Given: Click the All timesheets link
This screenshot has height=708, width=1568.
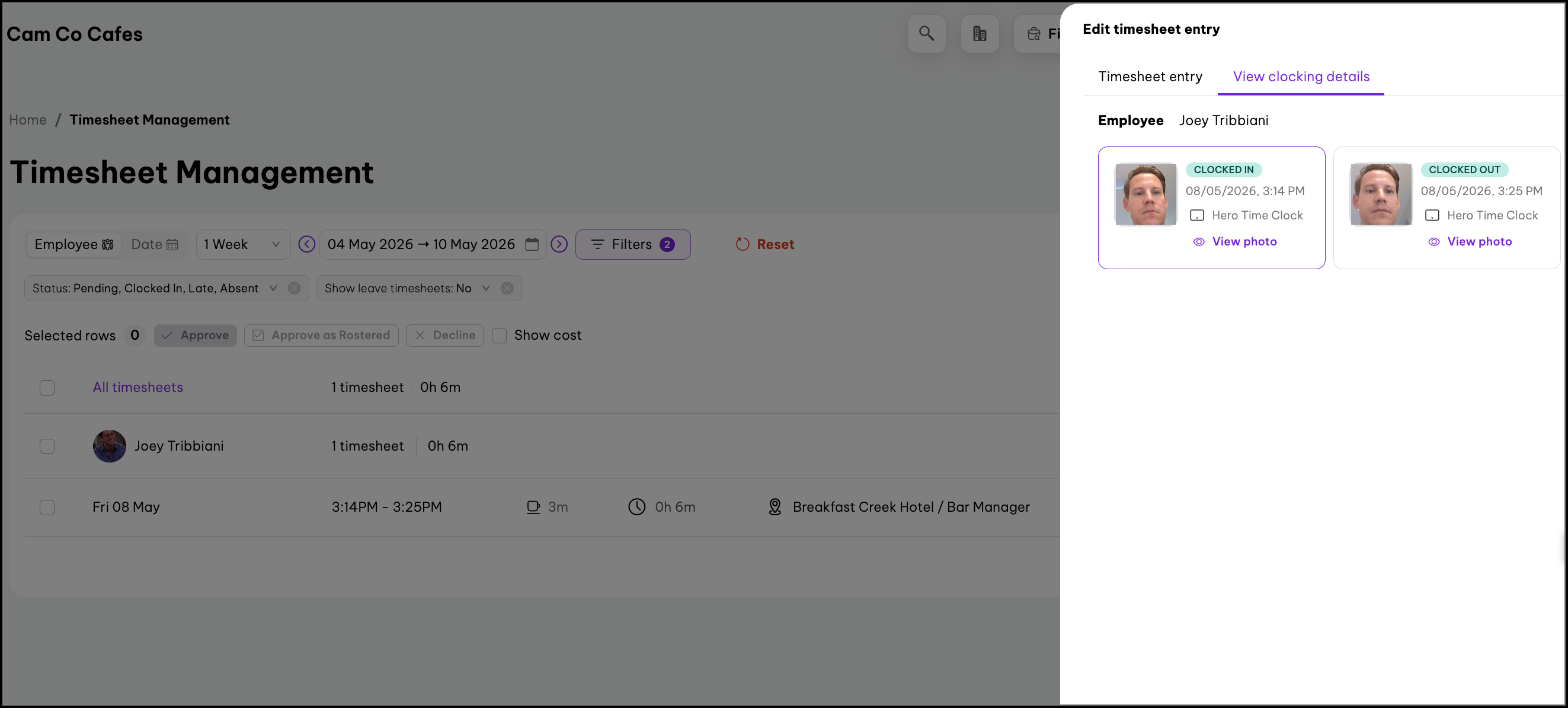Looking at the screenshot, I should (x=137, y=388).
